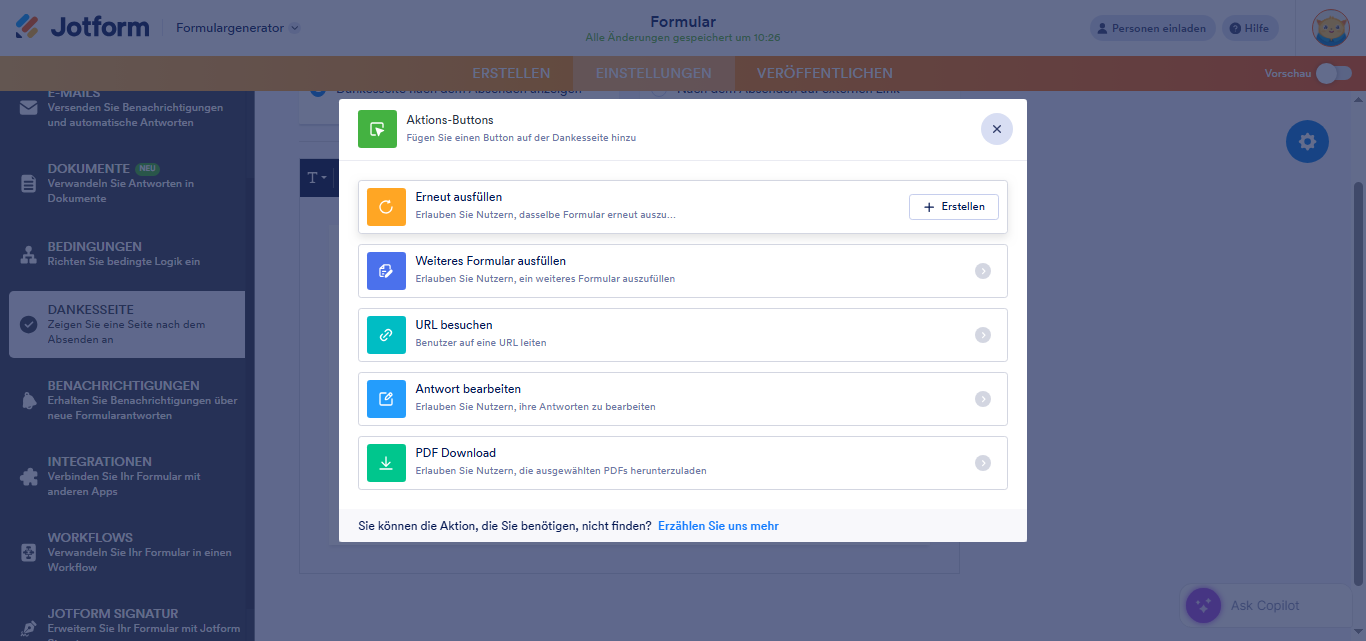Expand the Weiteres Formular ausfüllen arrow
Image resolution: width=1366 pixels, height=641 pixels.
[983, 271]
